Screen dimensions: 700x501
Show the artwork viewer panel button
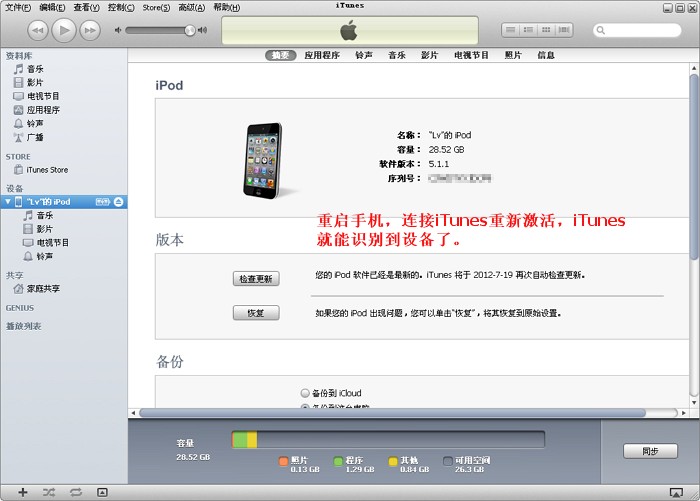(102, 493)
